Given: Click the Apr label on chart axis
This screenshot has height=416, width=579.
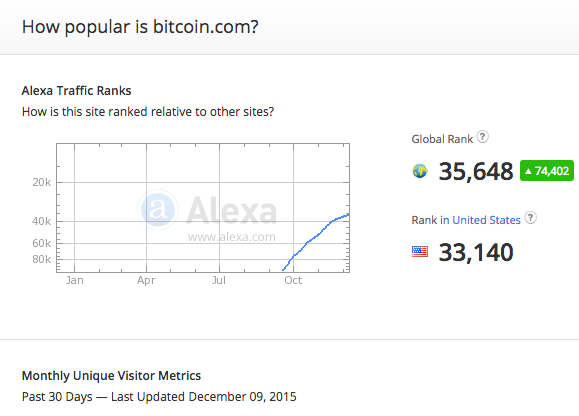Looking at the screenshot, I should pyautogui.click(x=146, y=281).
